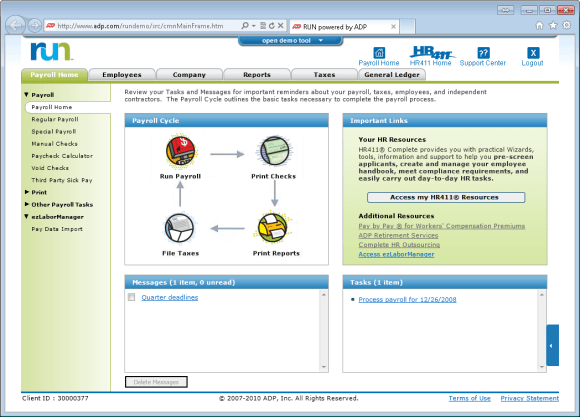Open Regular Payroll in sidebar
580x417 pixels.
coord(55,119)
